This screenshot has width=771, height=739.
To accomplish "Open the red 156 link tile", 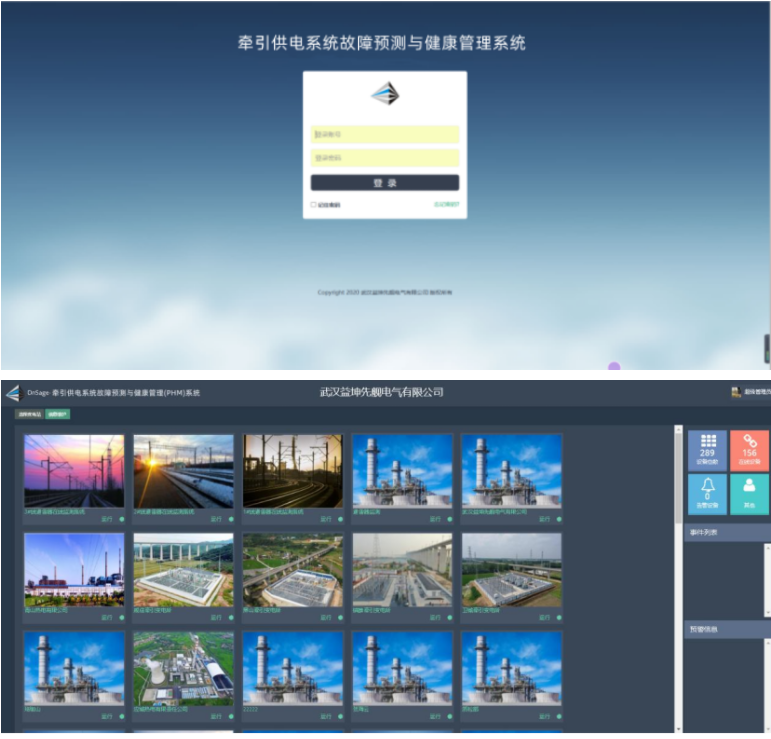I will (x=749, y=449).
